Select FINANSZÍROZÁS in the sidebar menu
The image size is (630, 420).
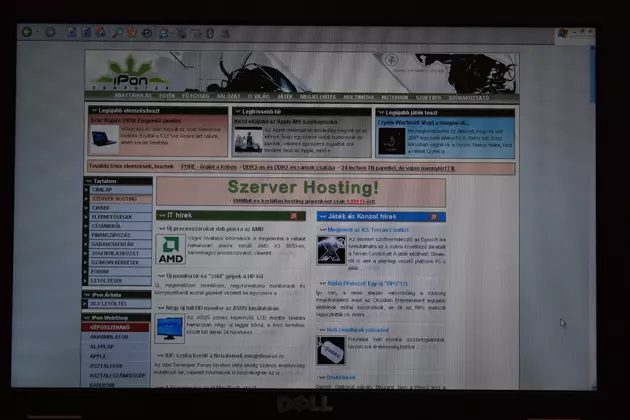coord(119,235)
